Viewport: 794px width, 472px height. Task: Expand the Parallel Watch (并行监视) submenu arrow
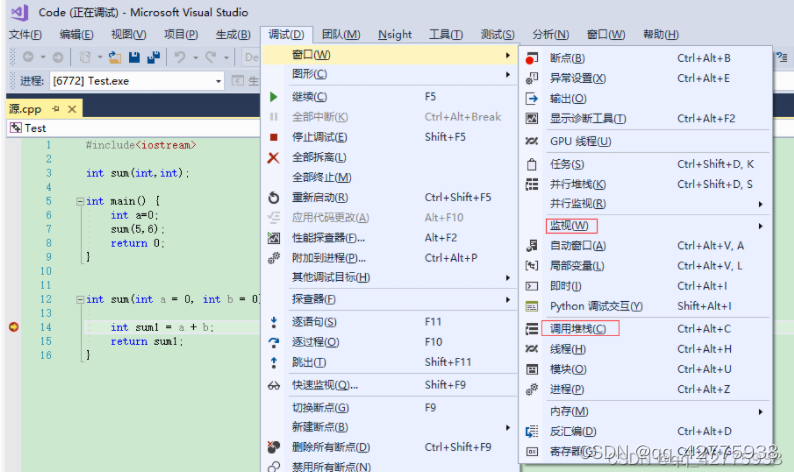(x=760, y=204)
